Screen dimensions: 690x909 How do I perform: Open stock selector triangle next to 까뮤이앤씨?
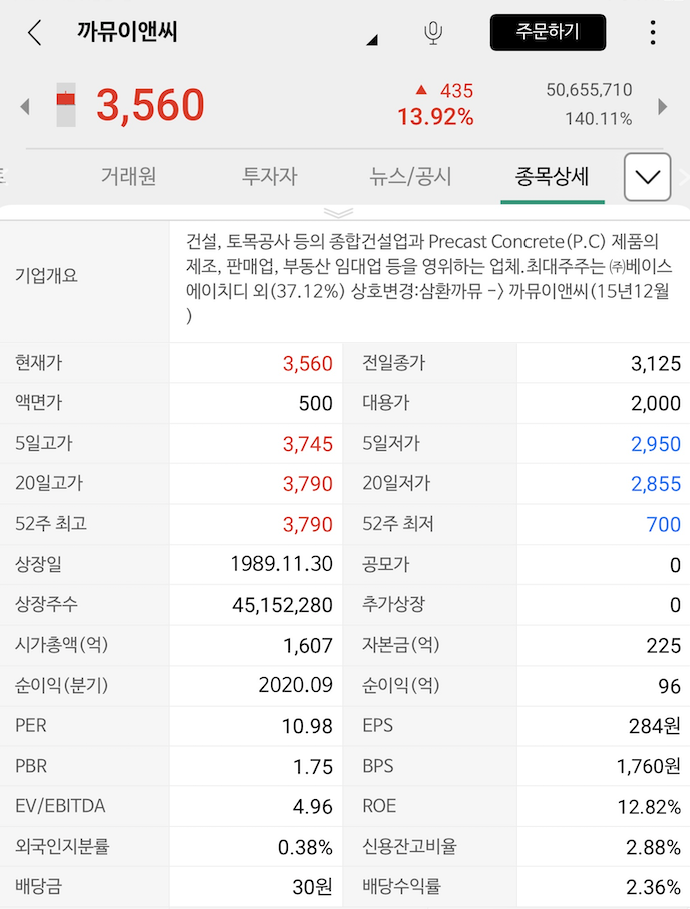pos(372,40)
